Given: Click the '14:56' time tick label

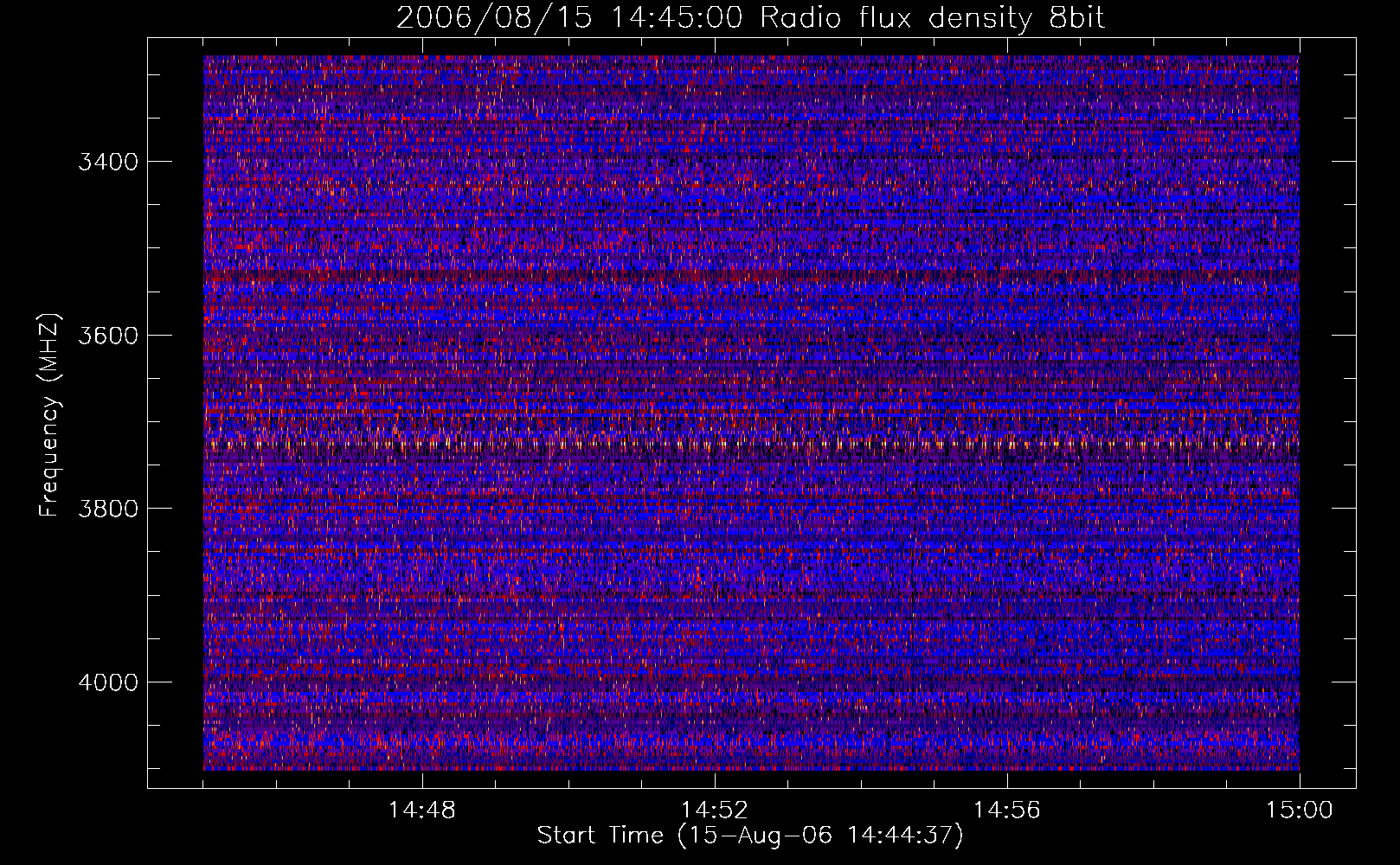Looking at the screenshot, I should tap(1006, 811).
